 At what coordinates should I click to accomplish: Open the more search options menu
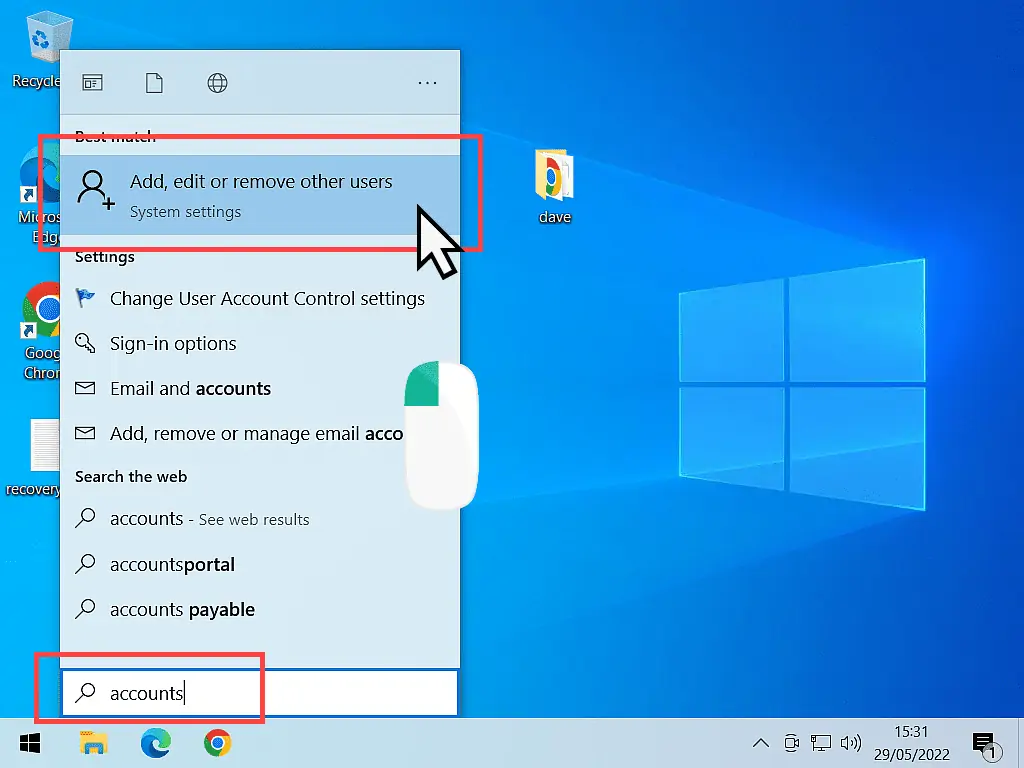click(x=428, y=83)
